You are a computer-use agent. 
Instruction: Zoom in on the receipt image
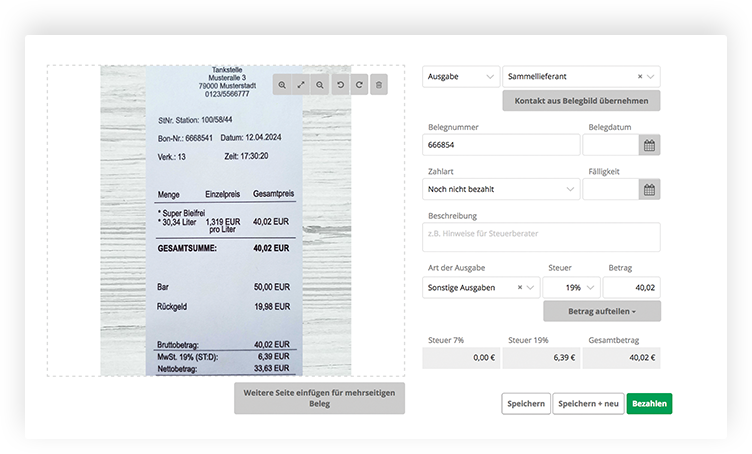point(282,85)
